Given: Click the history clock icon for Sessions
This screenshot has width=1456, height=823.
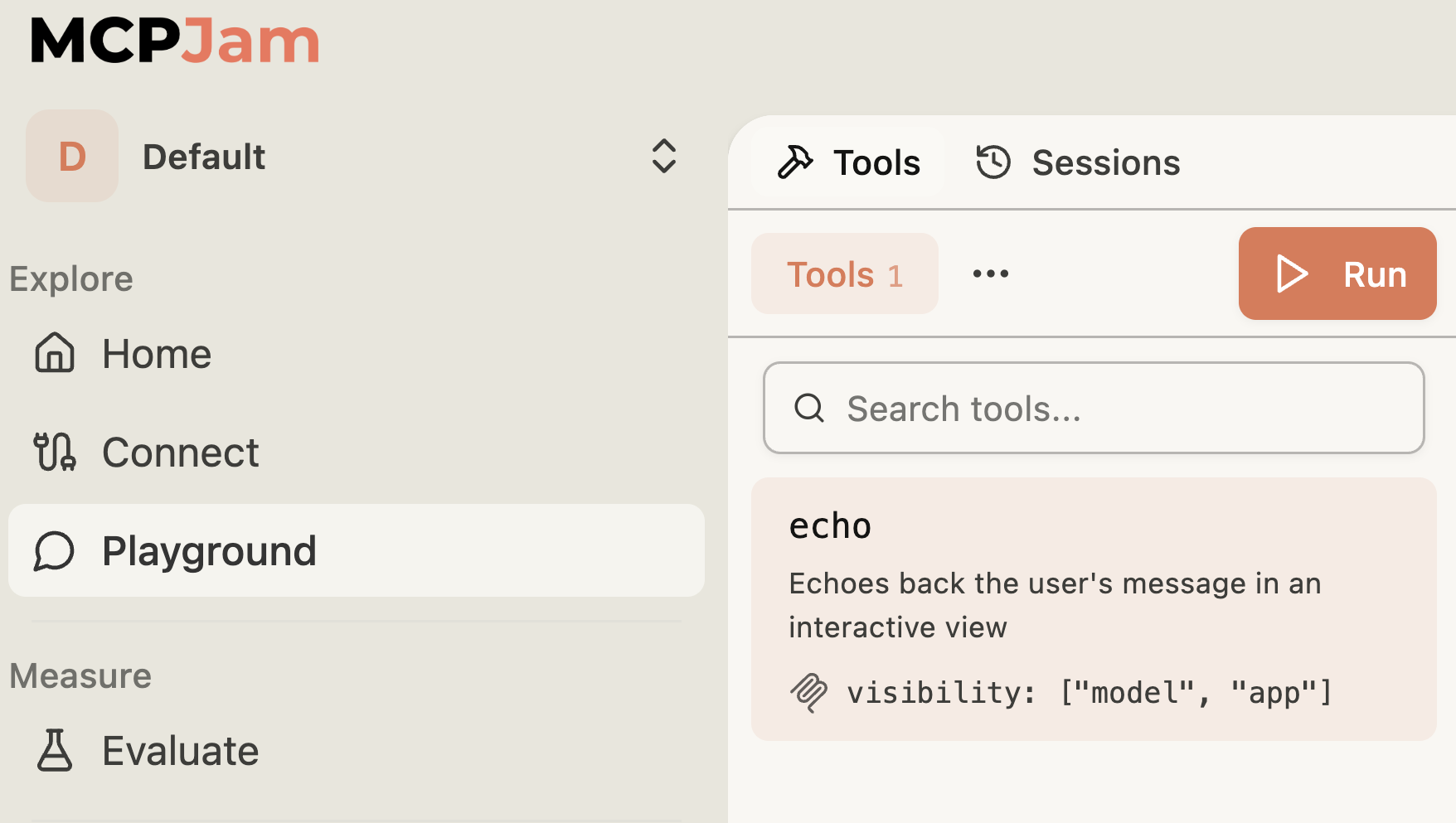Looking at the screenshot, I should [x=993, y=162].
